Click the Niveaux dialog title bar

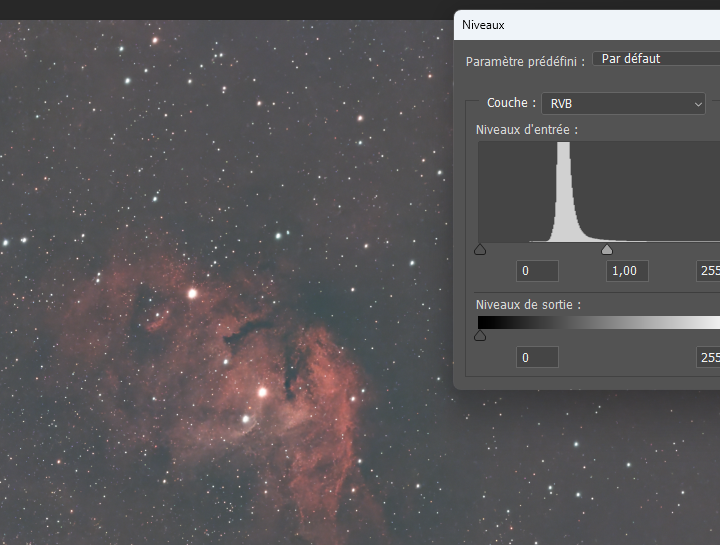click(x=587, y=25)
